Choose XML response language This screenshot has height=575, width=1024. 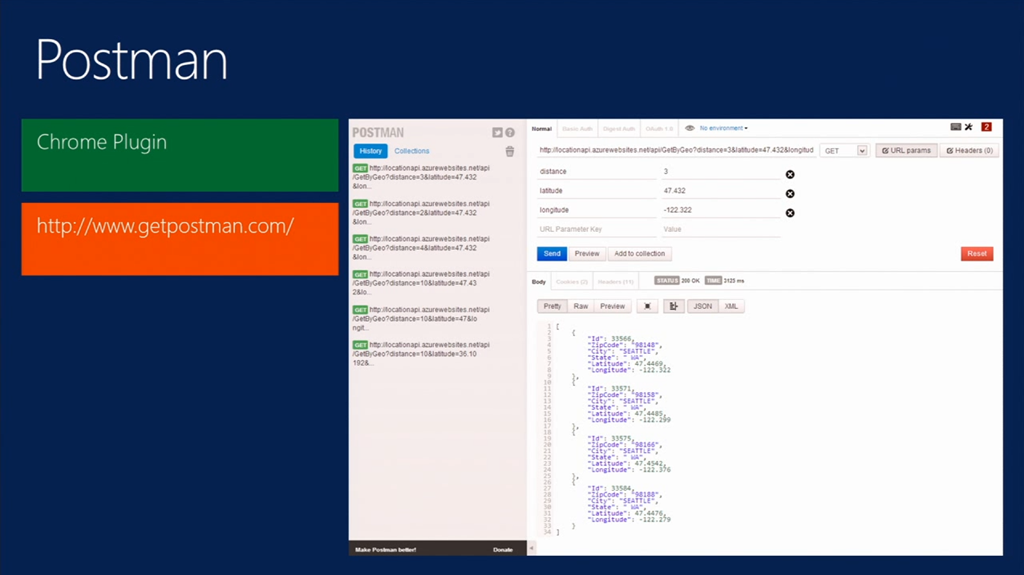731,306
